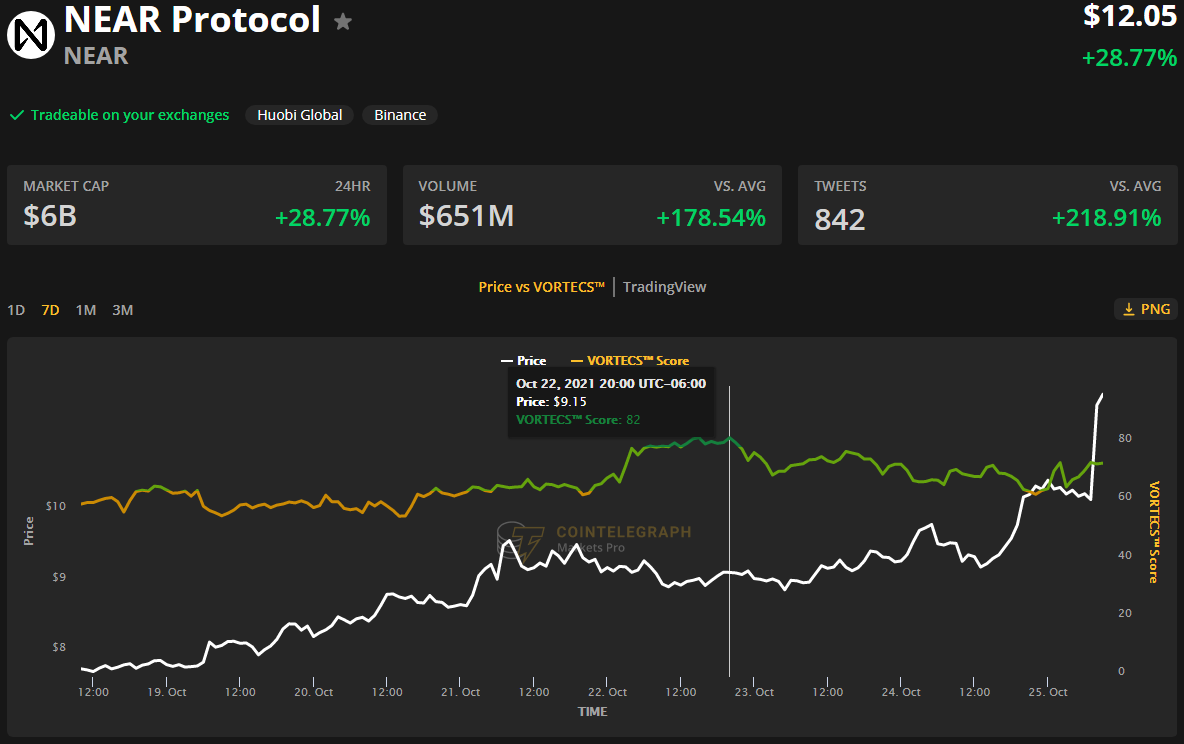The image size is (1184, 744).
Task: Select the Binance exchange tag
Action: point(400,115)
